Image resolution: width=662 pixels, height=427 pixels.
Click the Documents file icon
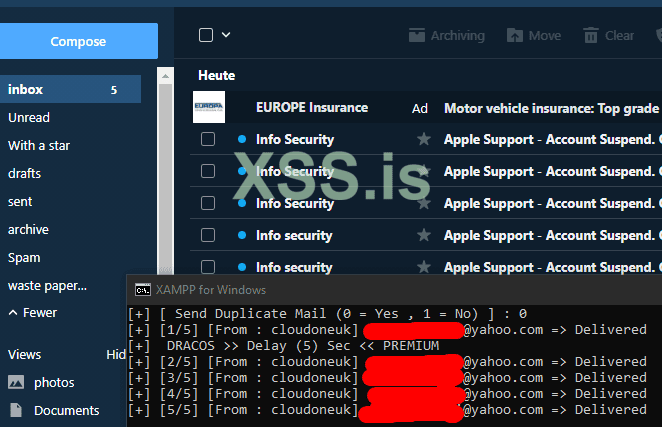tap(16, 410)
